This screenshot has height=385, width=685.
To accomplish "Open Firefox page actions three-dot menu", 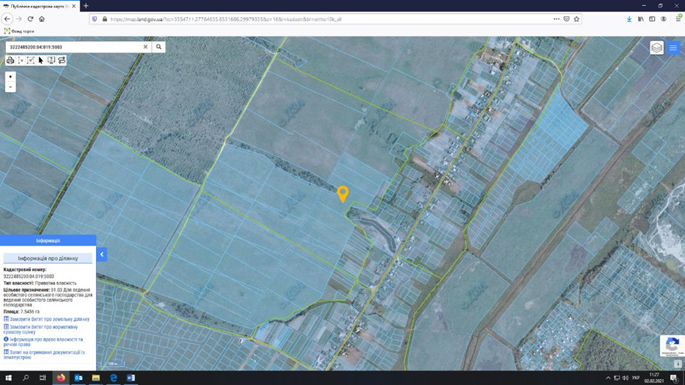I will point(556,19).
